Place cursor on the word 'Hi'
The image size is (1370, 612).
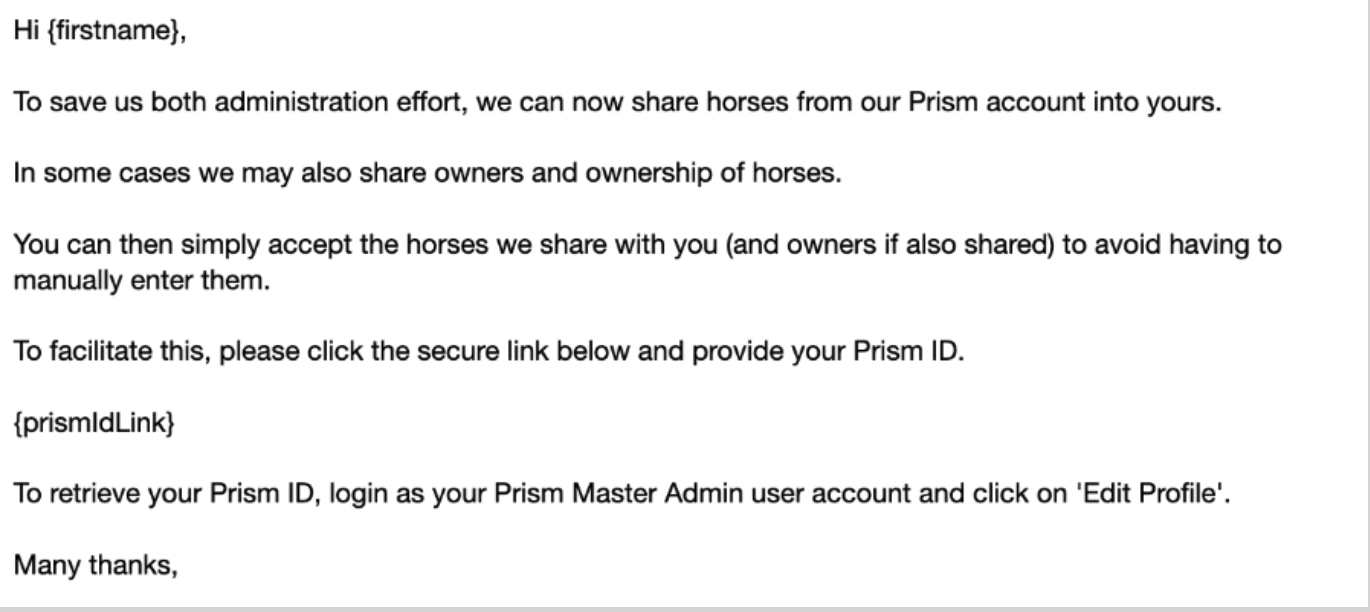point(24,33)
